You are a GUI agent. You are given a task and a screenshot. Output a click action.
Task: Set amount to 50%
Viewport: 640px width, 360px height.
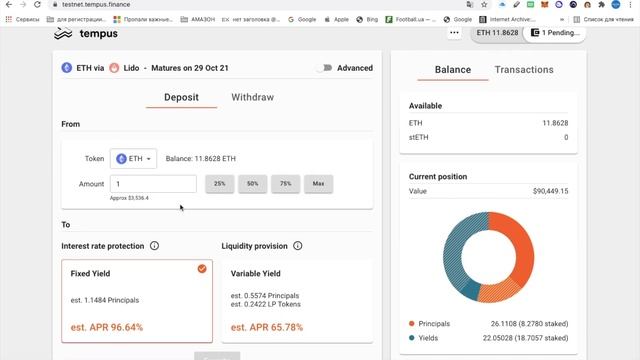click(x=253, y=184)
